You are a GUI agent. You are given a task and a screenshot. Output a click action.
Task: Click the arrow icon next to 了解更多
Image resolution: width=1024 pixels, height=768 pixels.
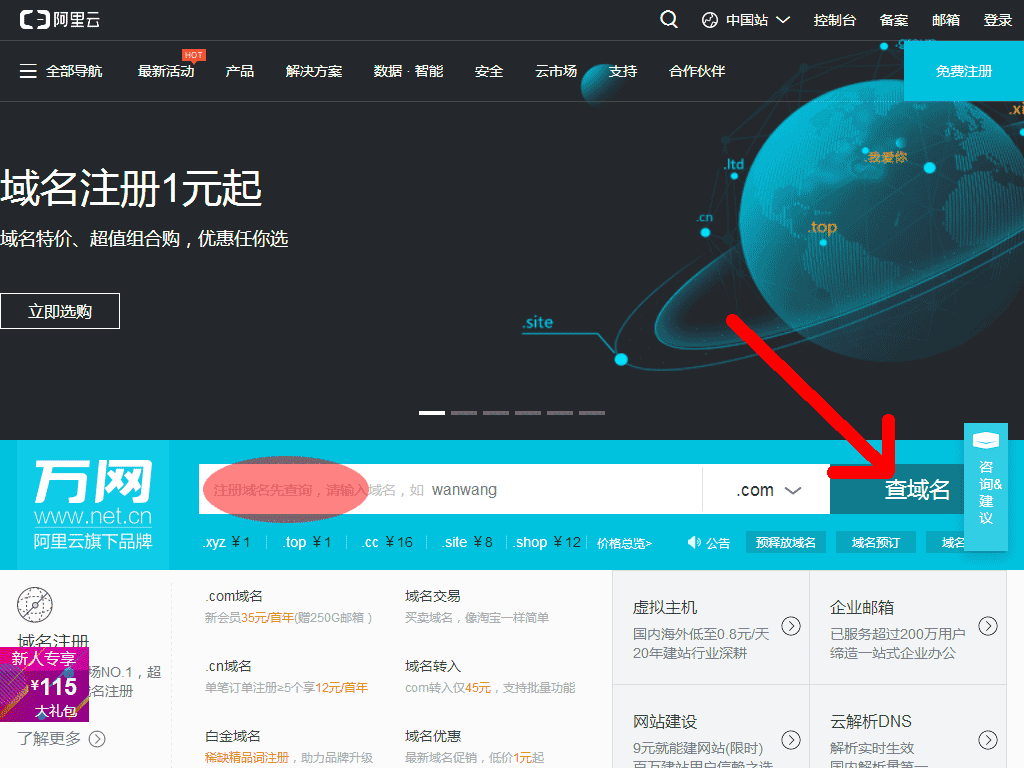click(x=97, y=739)
